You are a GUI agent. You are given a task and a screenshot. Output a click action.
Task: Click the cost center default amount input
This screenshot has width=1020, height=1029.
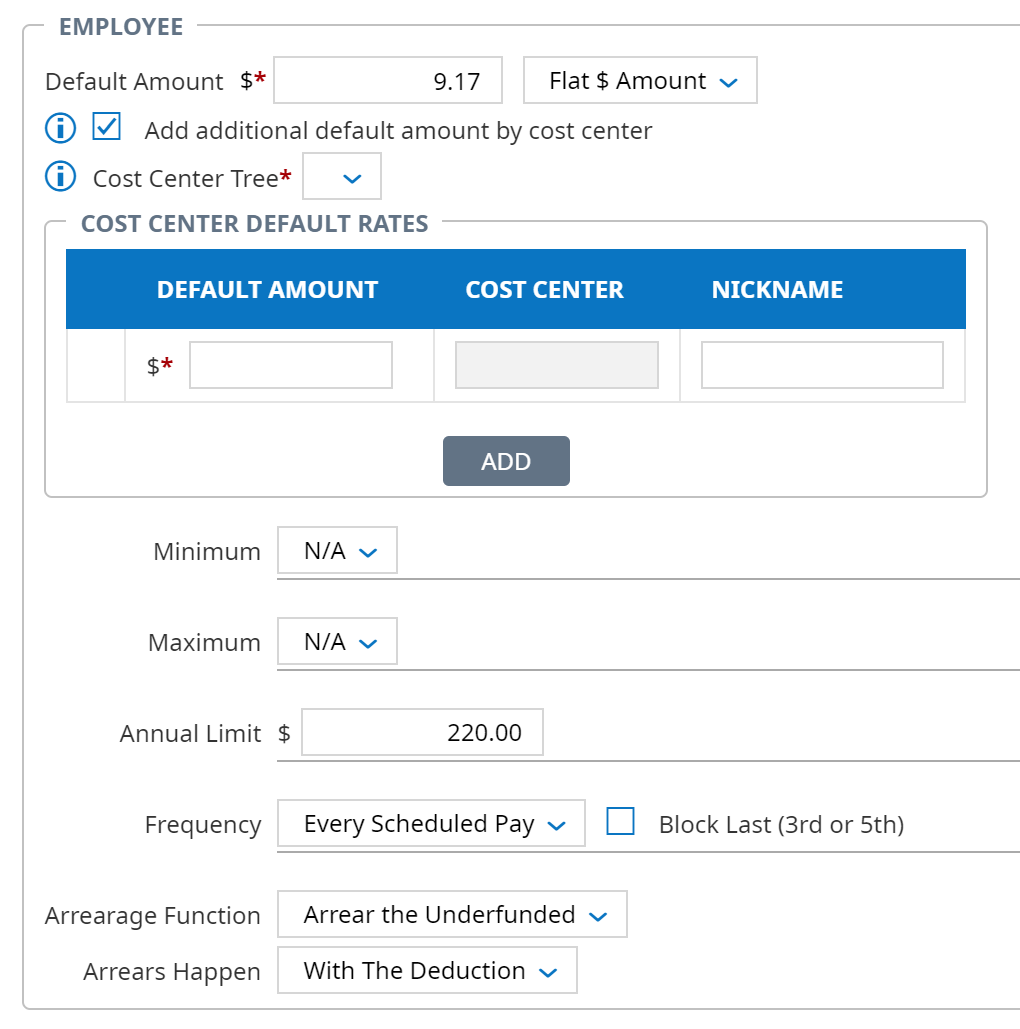click(x=291, y=365)
